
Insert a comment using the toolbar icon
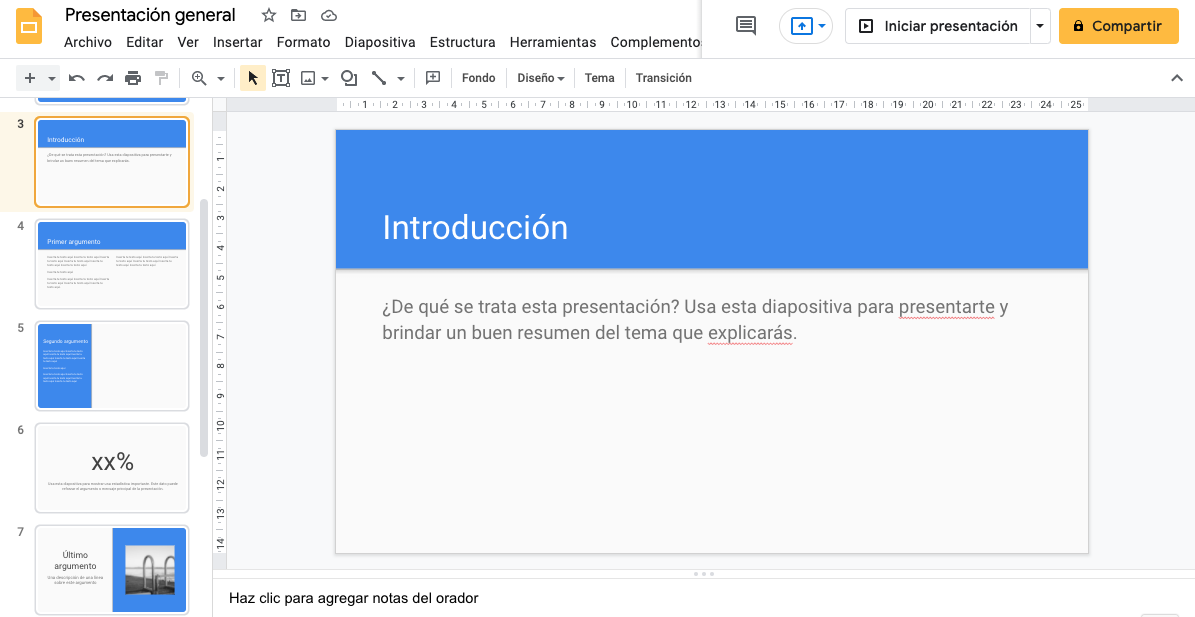(433, 77)
